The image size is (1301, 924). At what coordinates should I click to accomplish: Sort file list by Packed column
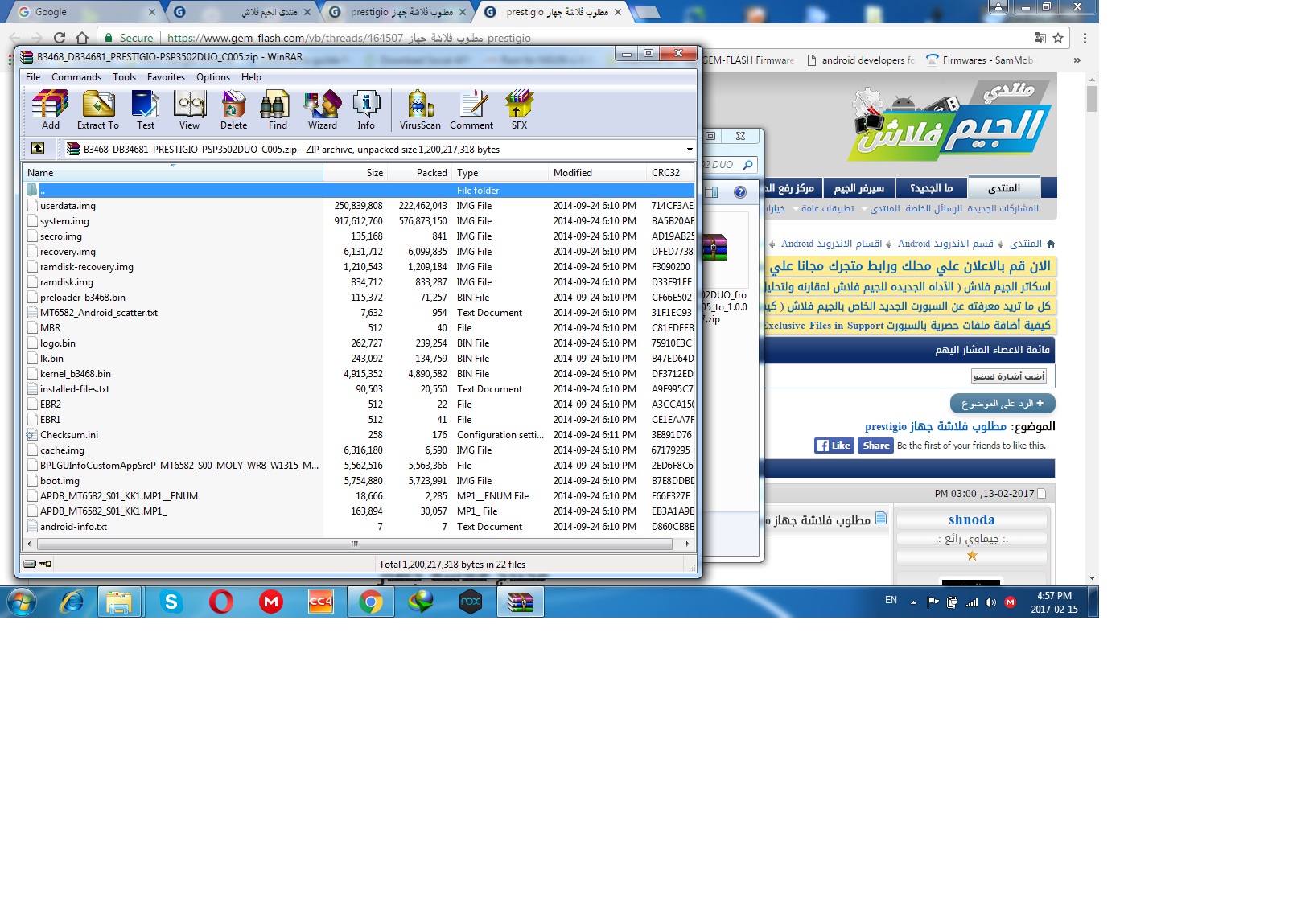click(x=420, y=173)
